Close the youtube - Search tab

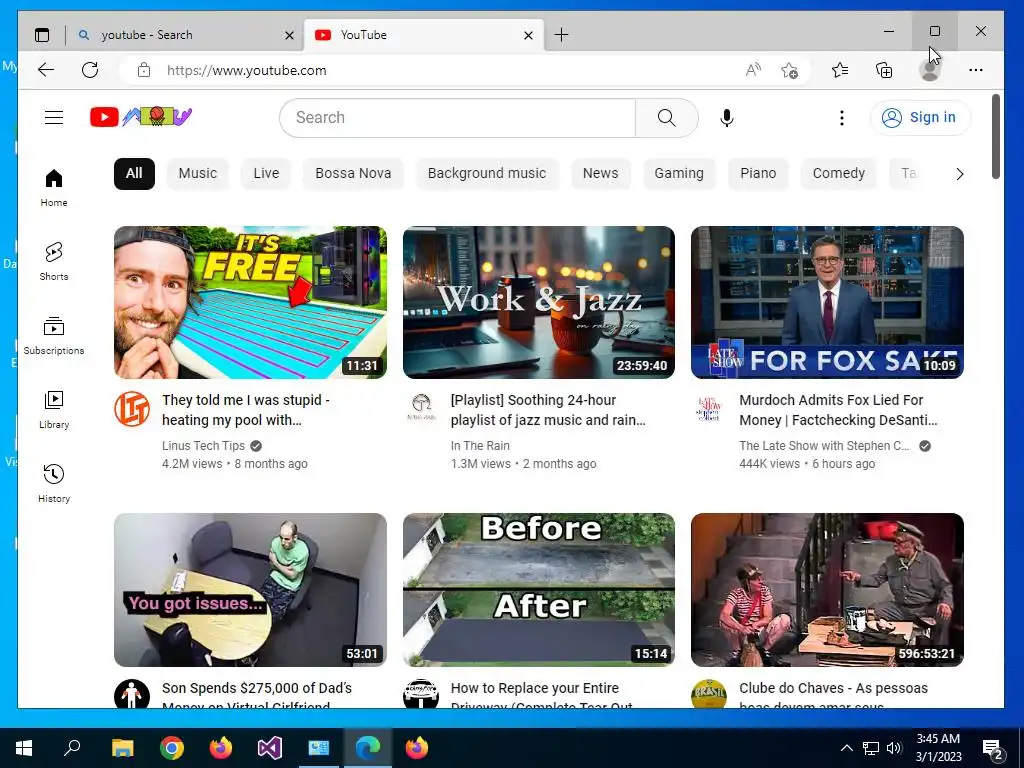pos(289,35)
